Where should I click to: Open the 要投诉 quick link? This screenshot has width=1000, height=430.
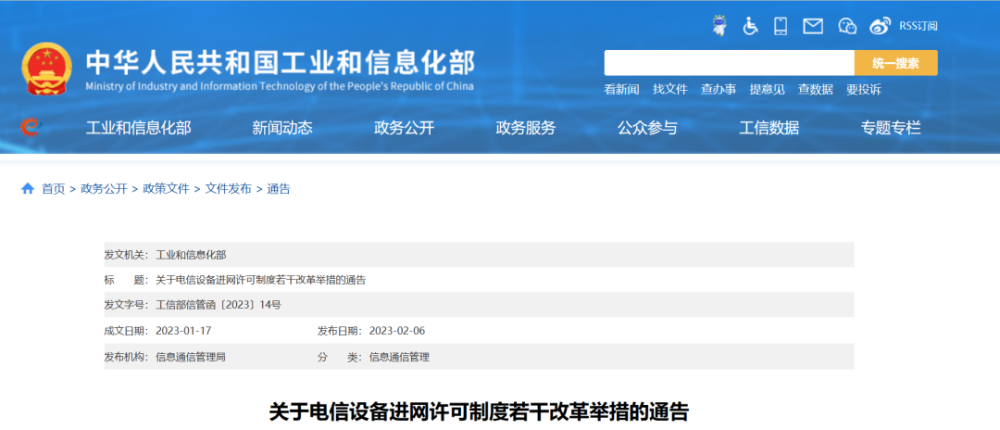pos(863,89)
